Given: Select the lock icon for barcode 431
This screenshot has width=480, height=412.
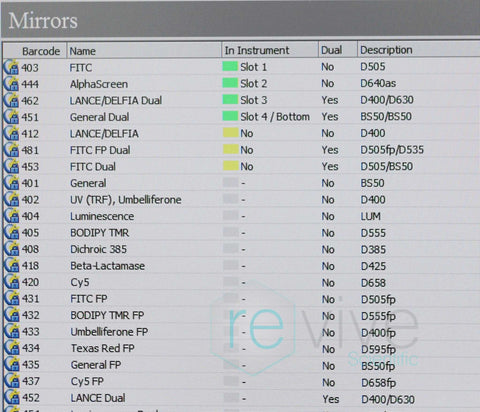Looking at the screenshot, I should click(x=11, y=299).
